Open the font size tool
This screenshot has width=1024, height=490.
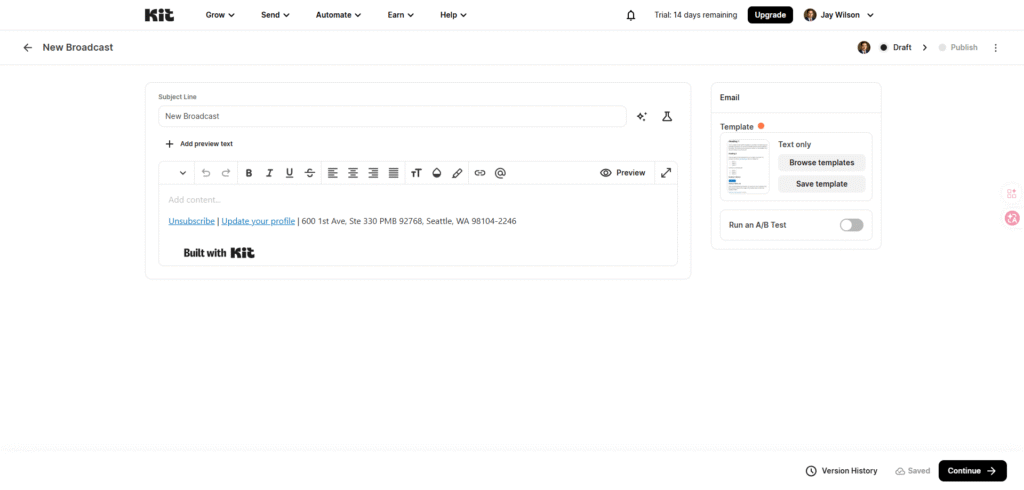click(417, 173)
